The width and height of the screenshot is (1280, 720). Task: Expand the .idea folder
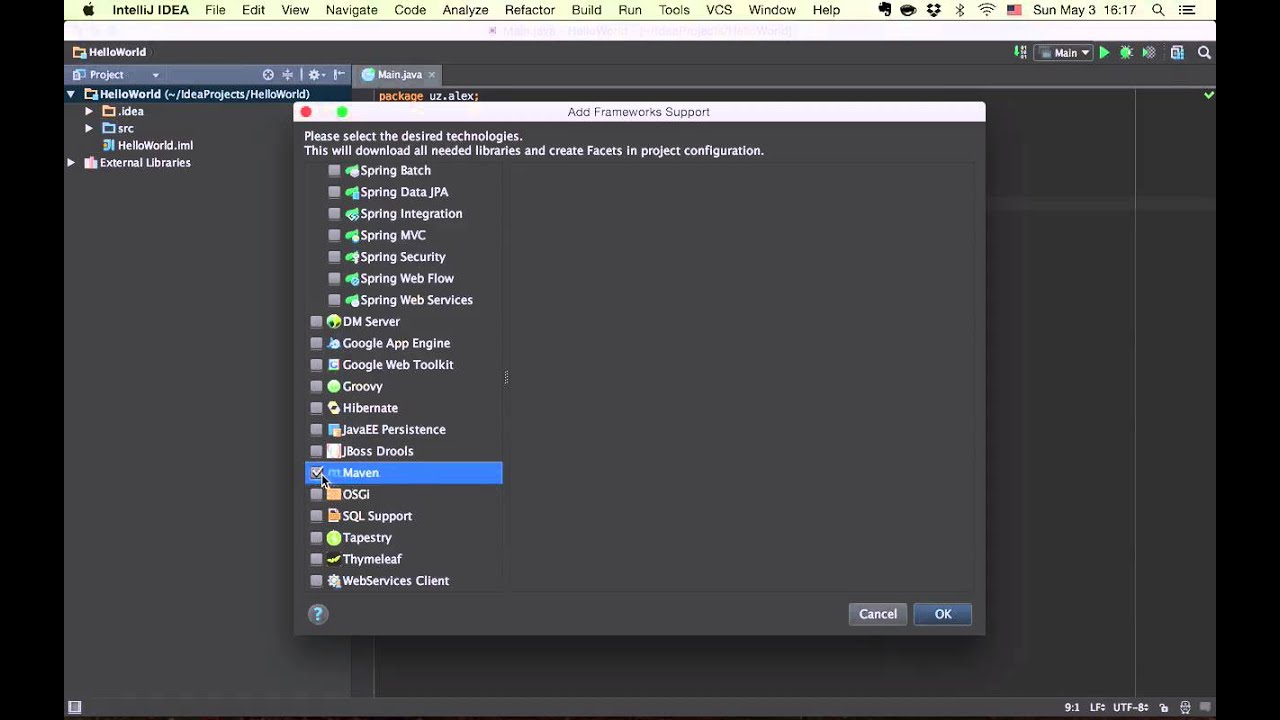tap(89, 111)
